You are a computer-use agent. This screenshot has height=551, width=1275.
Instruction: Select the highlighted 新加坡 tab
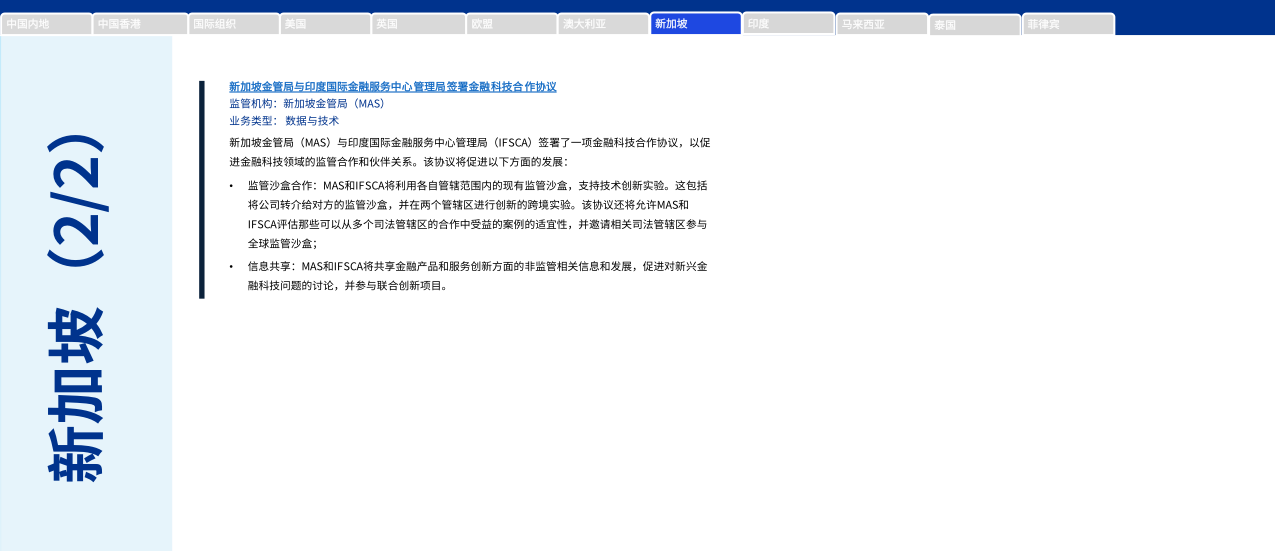click(x=696, y=24)
